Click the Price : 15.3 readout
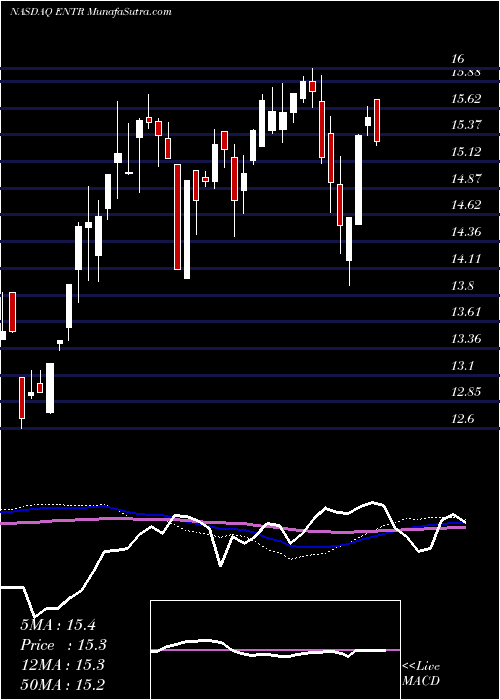500x700 pixels. pyautogui.click(x=63, y=645)
